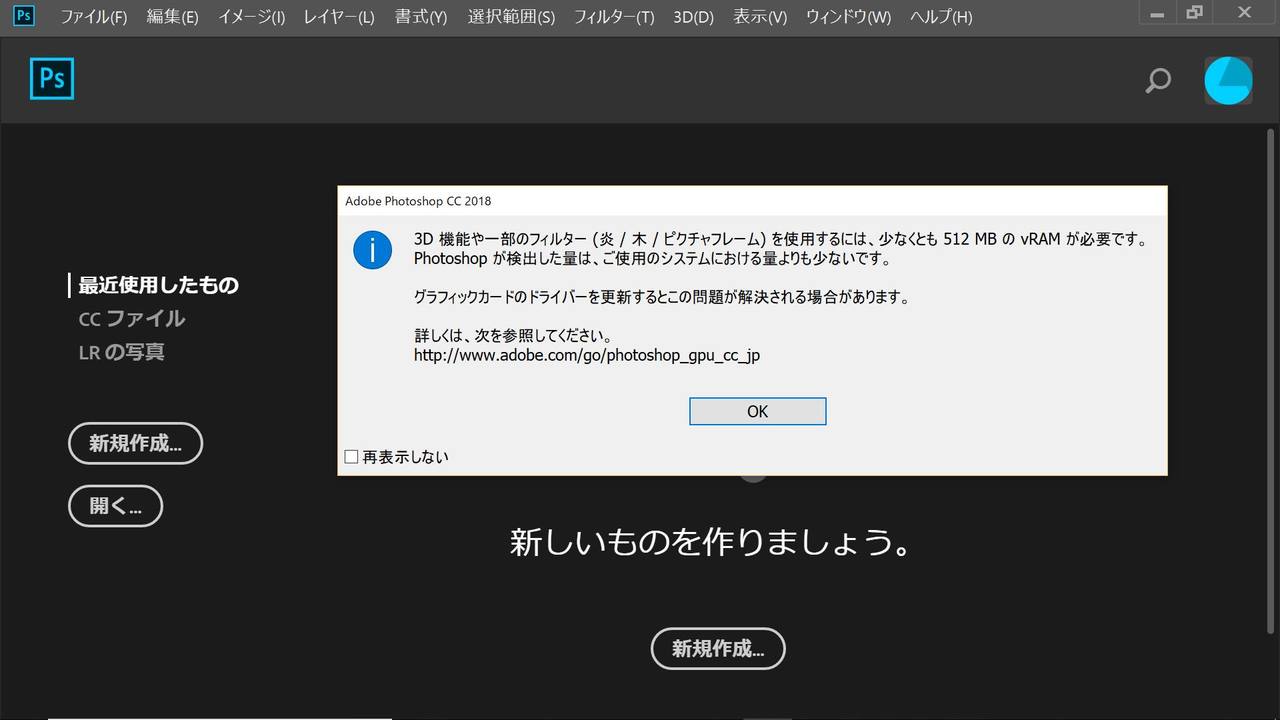
Task: Open the 3D(D) menu
Action: 693,17
